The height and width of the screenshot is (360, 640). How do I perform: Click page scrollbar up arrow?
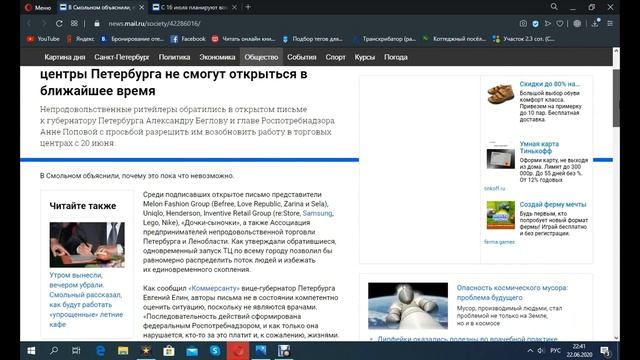(616, 51)
